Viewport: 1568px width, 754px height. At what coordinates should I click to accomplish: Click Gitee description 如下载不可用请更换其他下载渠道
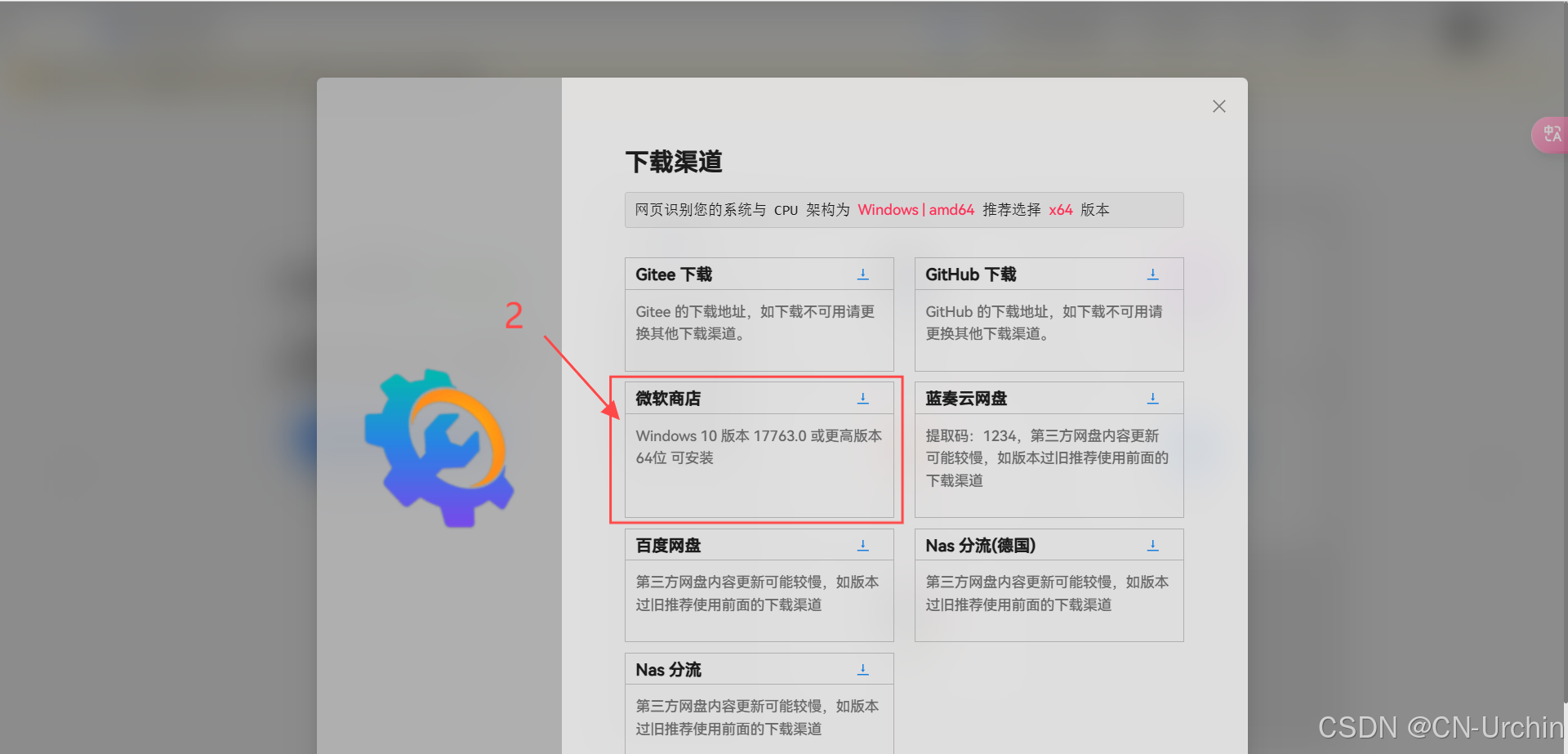point(755,323)
